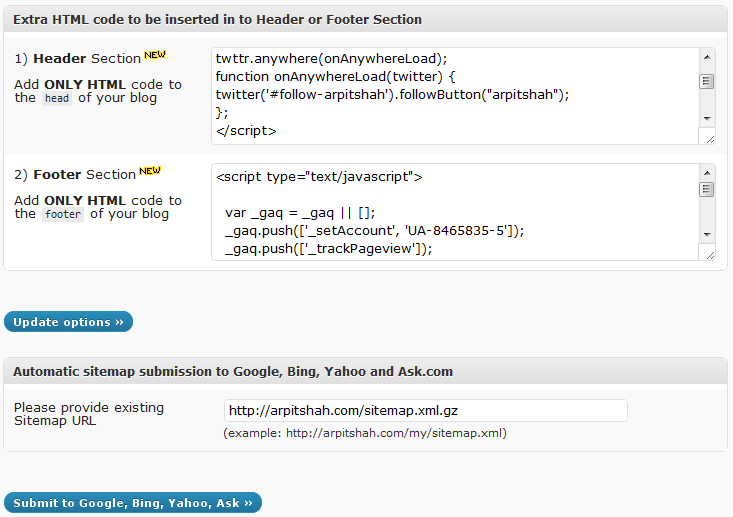Click the script type="text/javascript" line
This screenshot has height=517, width=733.
319,177
